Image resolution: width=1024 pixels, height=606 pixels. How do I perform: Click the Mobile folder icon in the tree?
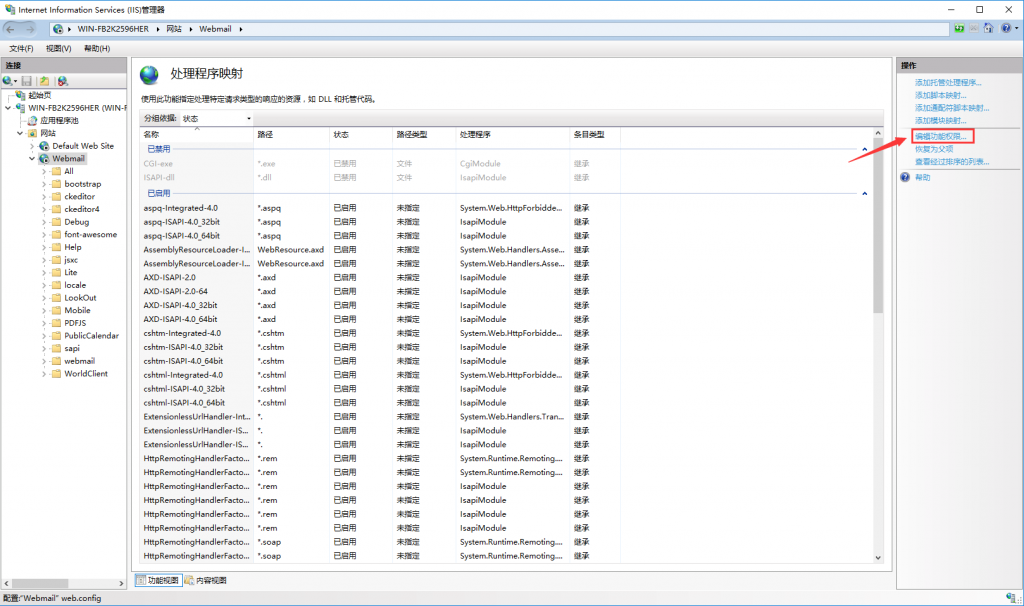56,310
